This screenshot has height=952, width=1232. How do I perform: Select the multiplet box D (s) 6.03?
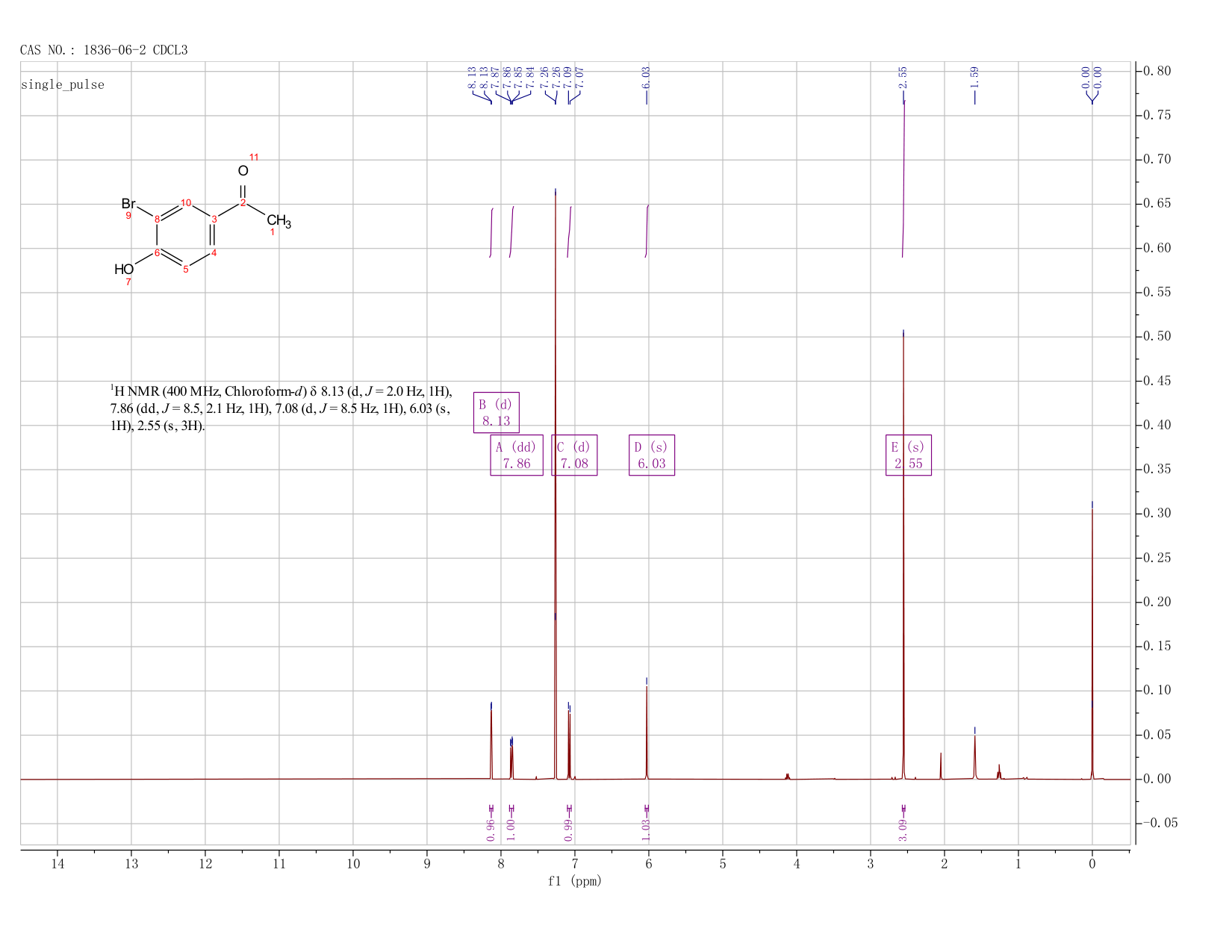(652, 455)
